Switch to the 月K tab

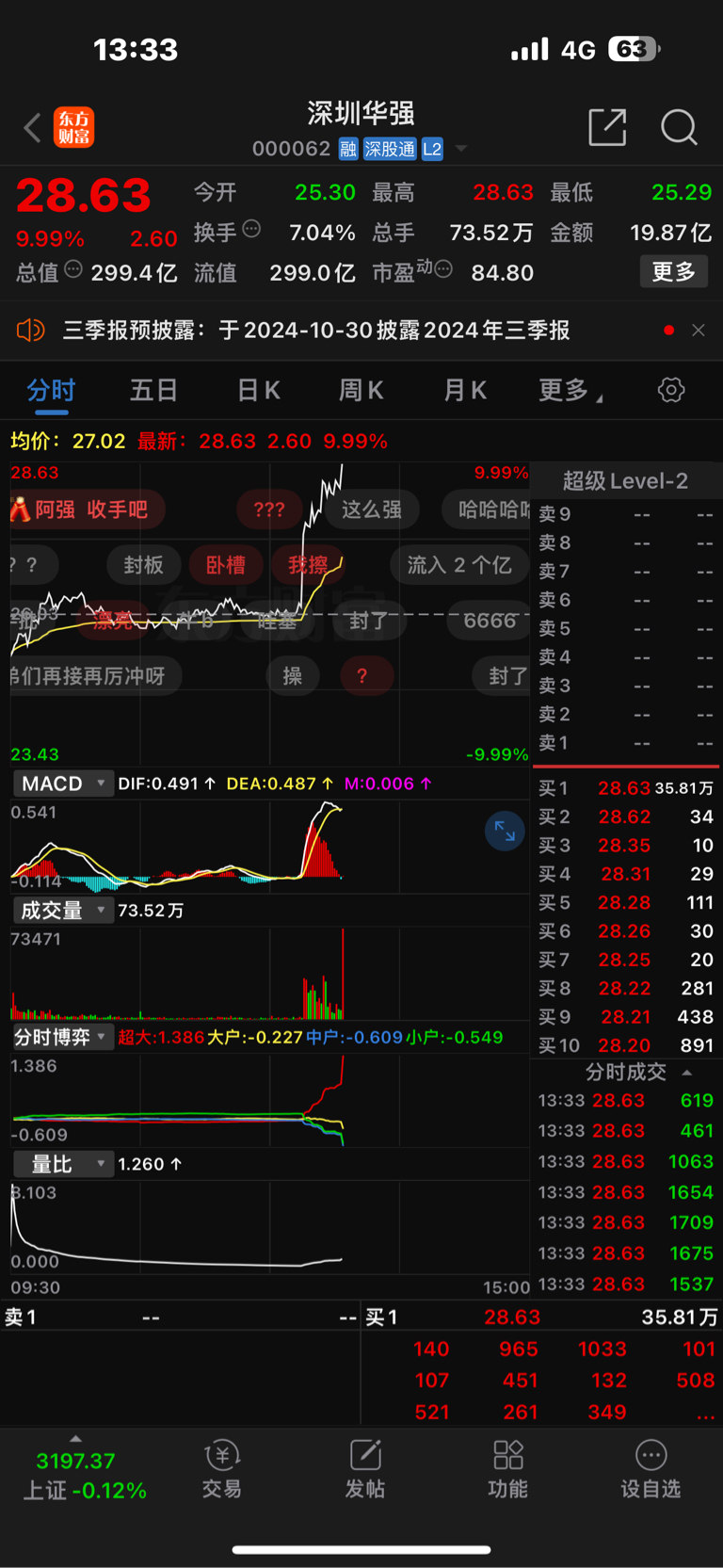coord(465,390)
